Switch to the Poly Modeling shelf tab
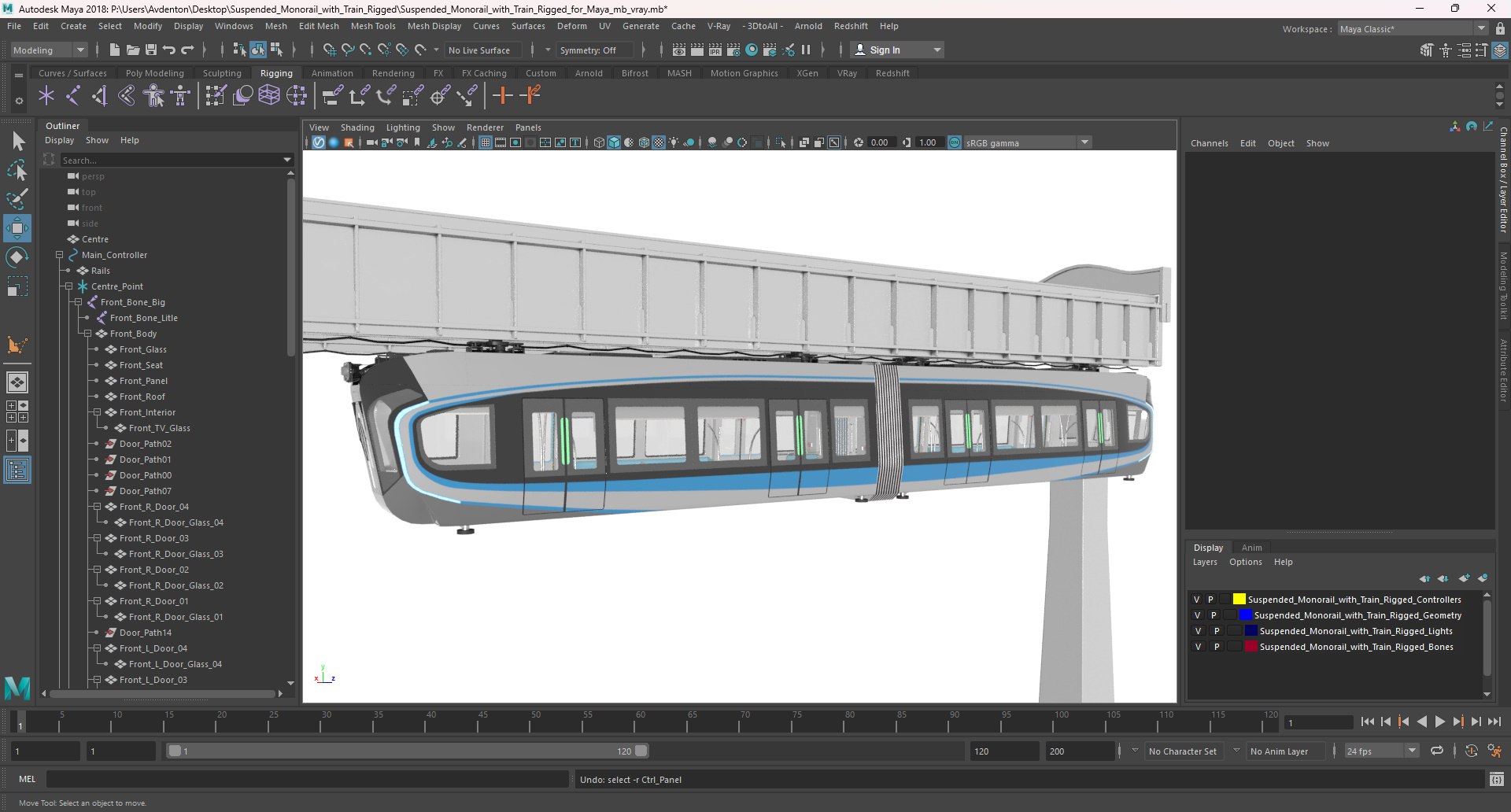 tap(155, 73)
